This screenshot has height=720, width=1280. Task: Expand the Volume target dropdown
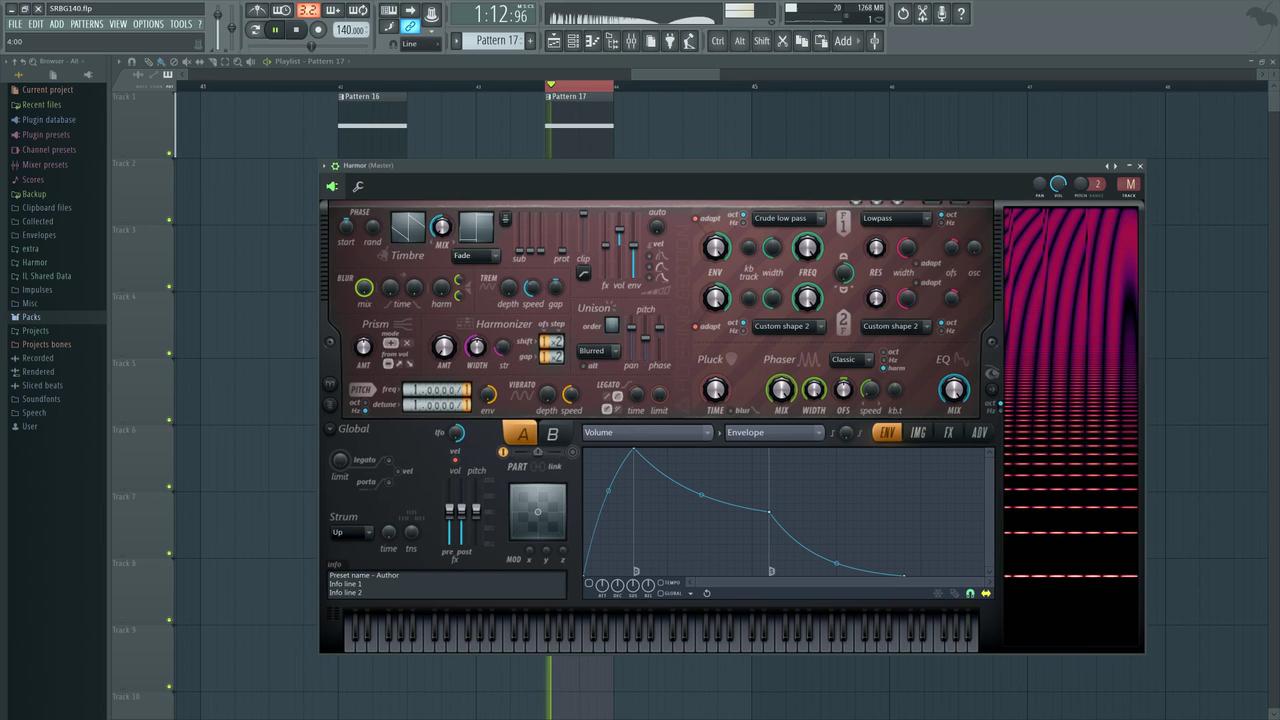tap(647, 433)
